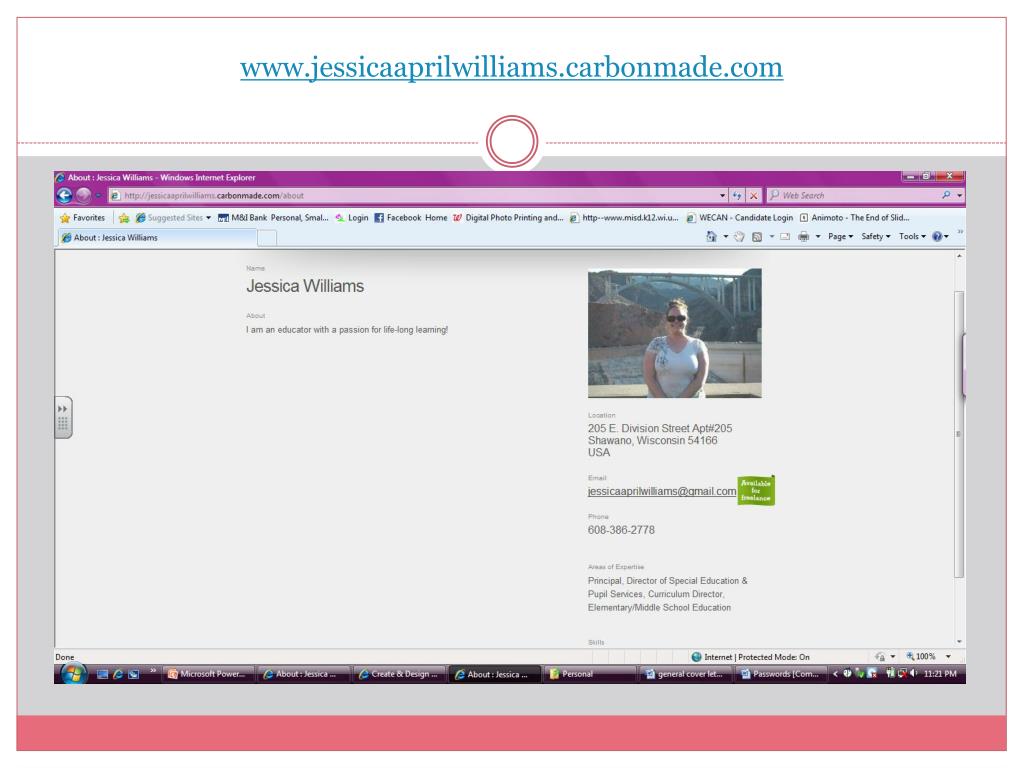Click the Add to Favorites bar icon
Screen dimensions: 1024x768
click(x=123, y=217)
